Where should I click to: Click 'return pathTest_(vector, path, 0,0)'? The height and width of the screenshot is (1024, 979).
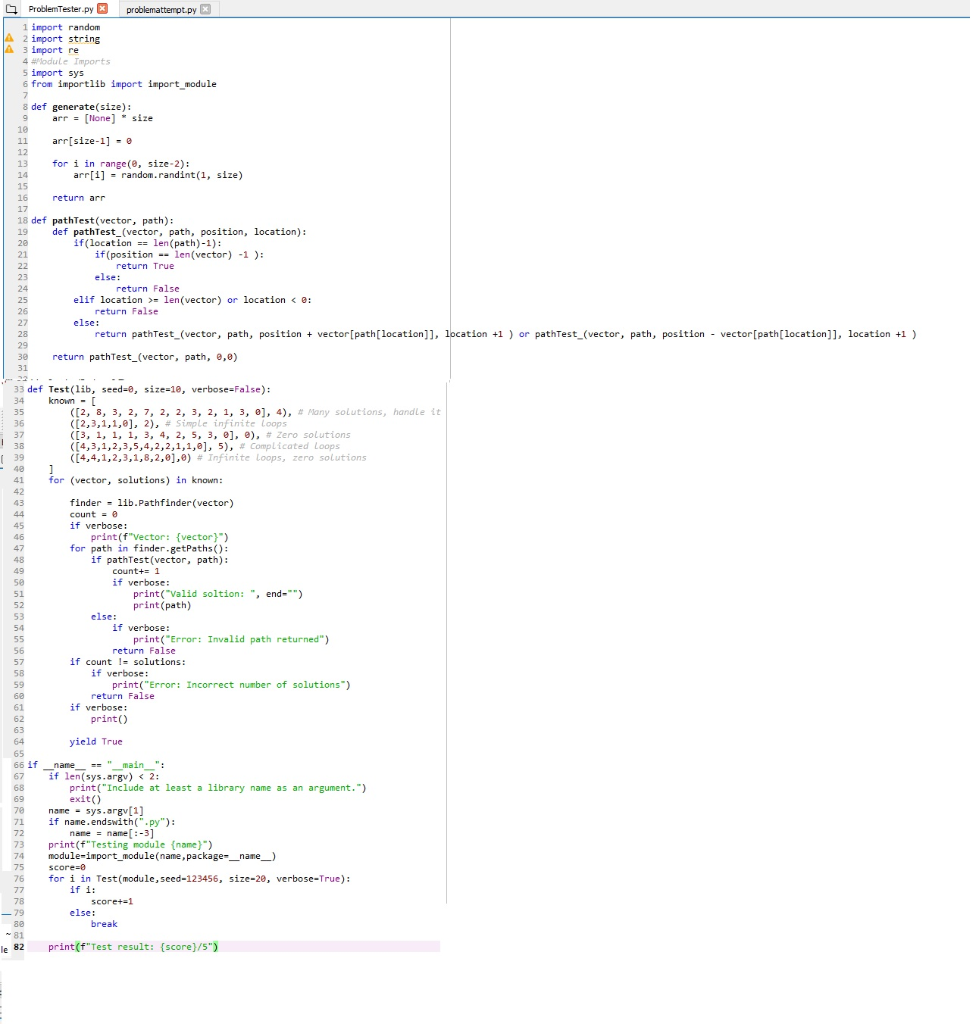145,357
